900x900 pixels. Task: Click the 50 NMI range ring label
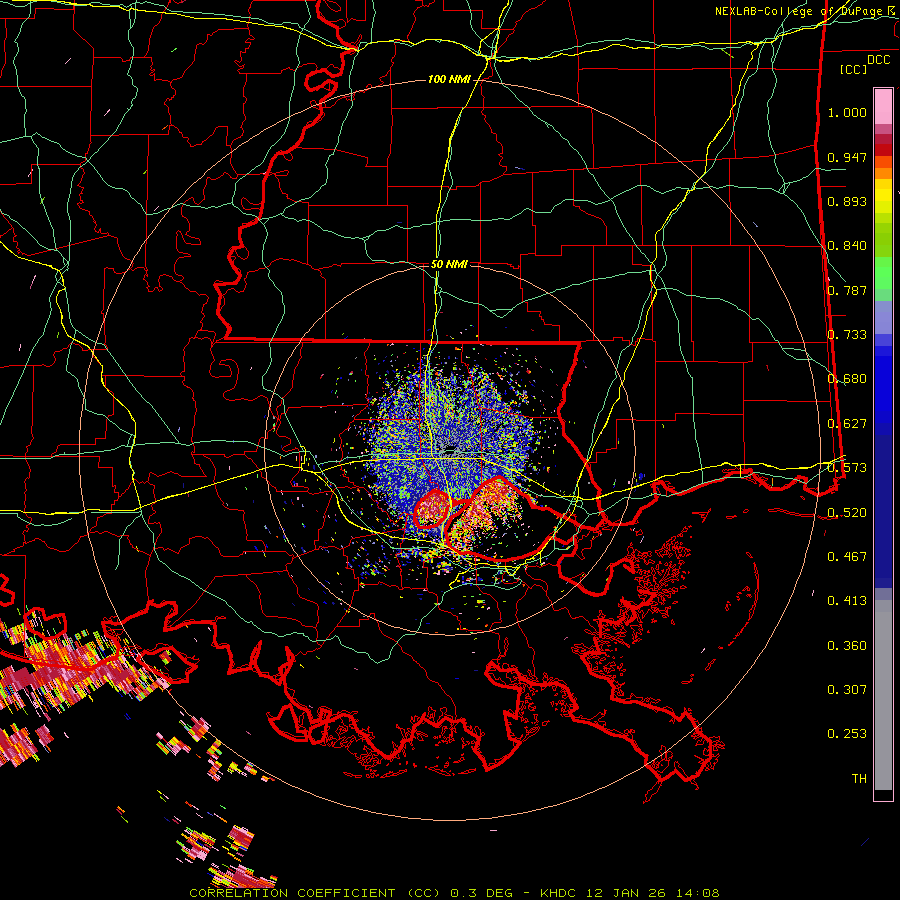[x=449, y=264]
